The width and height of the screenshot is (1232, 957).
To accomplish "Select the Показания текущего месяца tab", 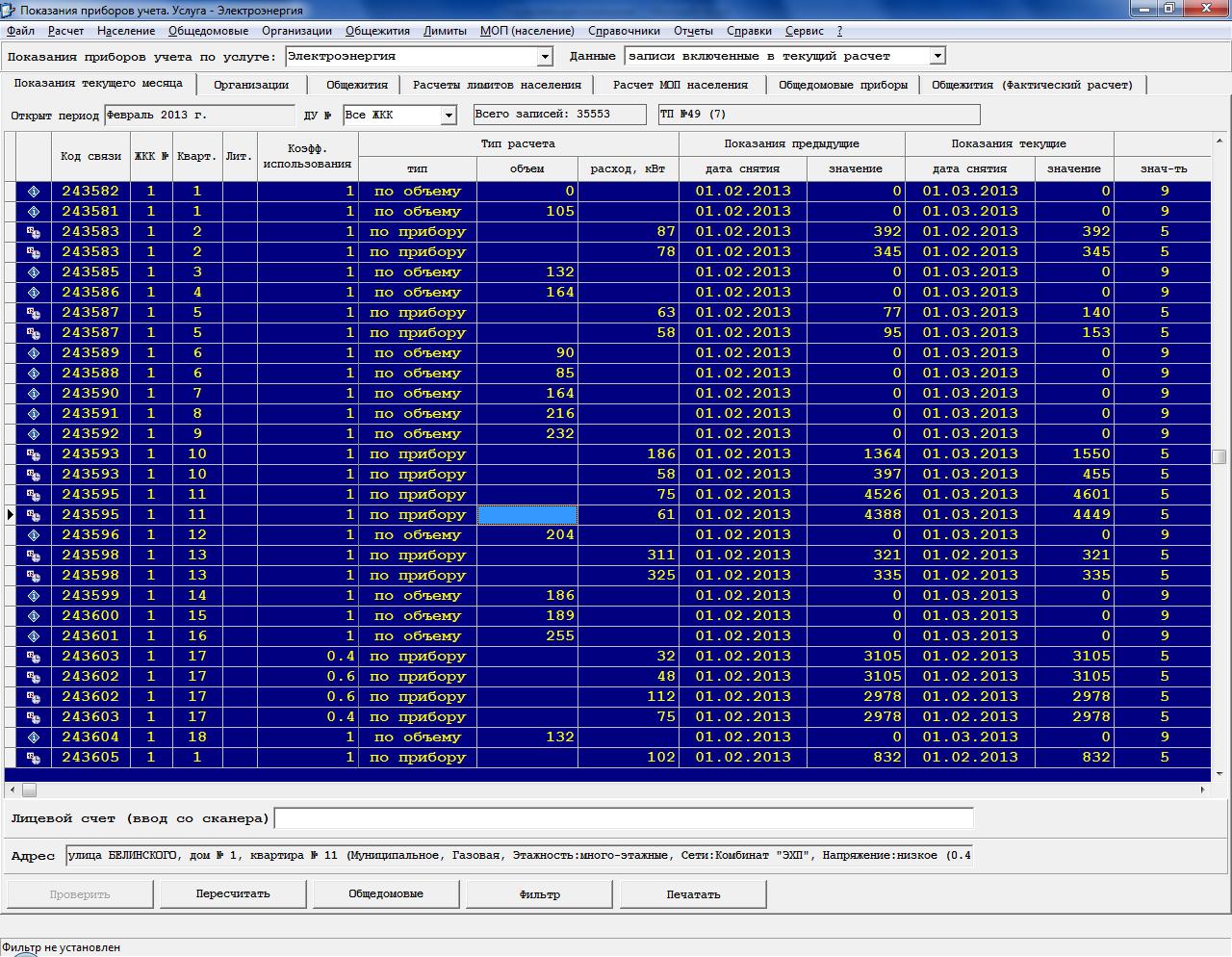I will pyautogui.click(x=98, y=84).
